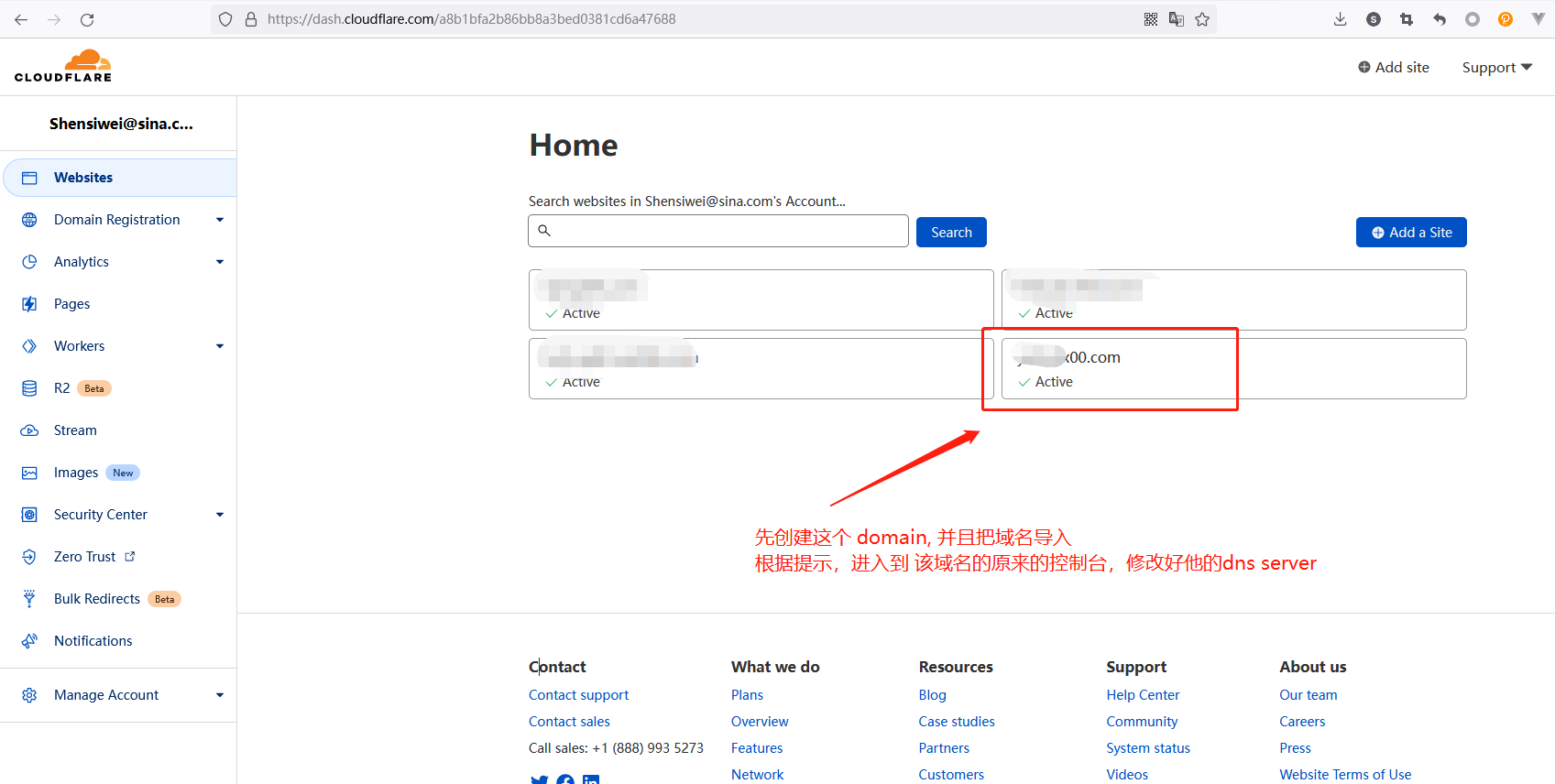Open the browser downloads icon
The width and height of the screenshot is (1555, 784).
click(1340, 19)
